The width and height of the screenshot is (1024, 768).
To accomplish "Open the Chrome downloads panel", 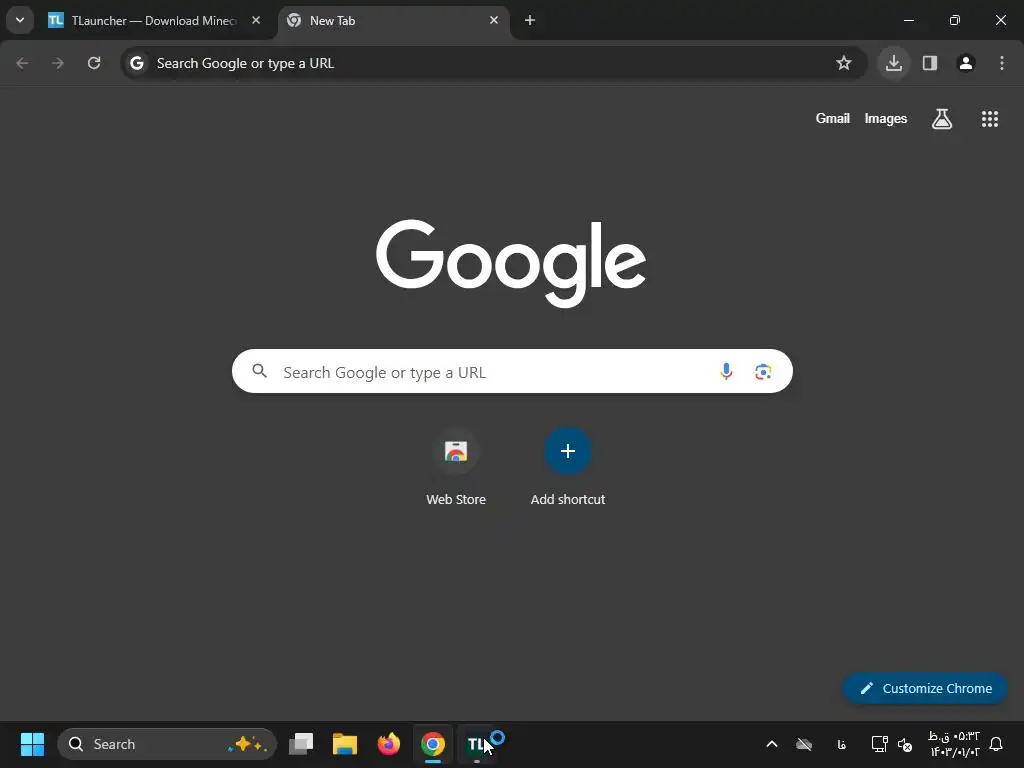I will pos(894,63).
